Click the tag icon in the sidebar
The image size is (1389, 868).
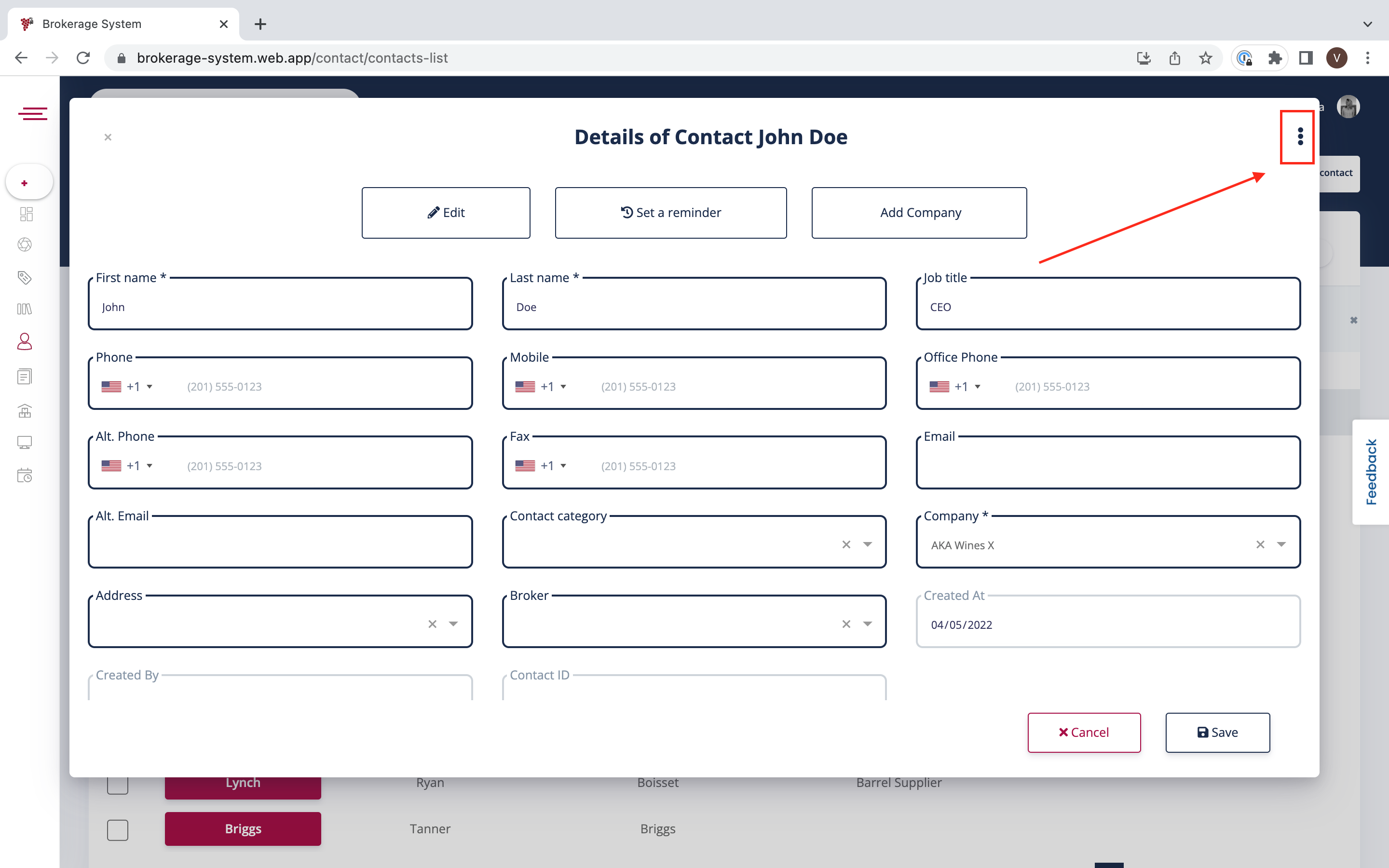(25, 278)
